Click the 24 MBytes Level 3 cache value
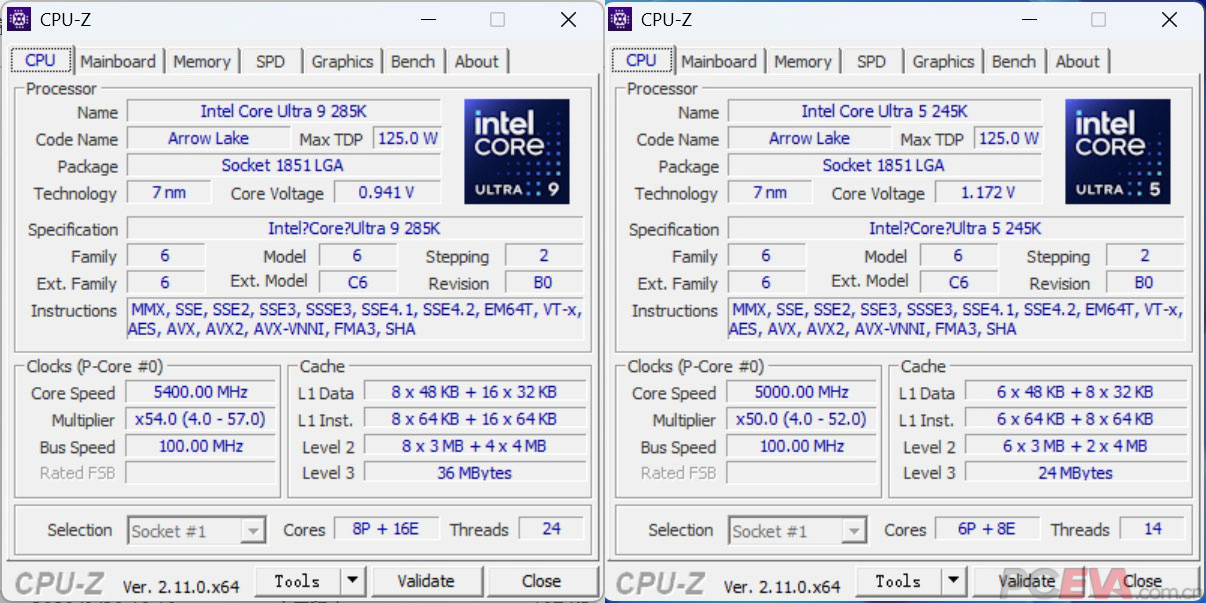The width and height of the screenshot is (1206, 603). [x=1076, y=472]
